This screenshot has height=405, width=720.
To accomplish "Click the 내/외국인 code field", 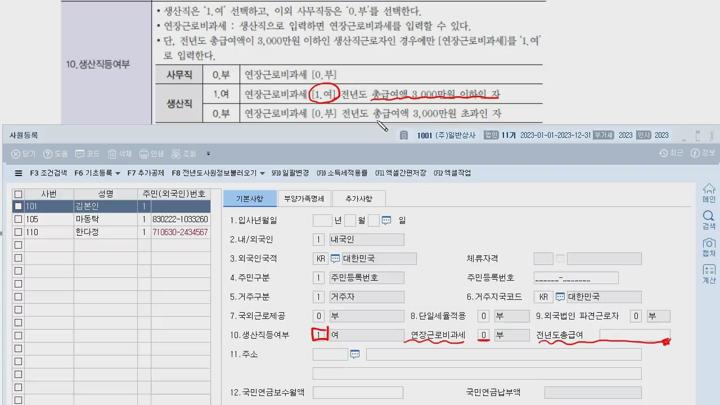I will pyautogui.click(x=318, y=240).
